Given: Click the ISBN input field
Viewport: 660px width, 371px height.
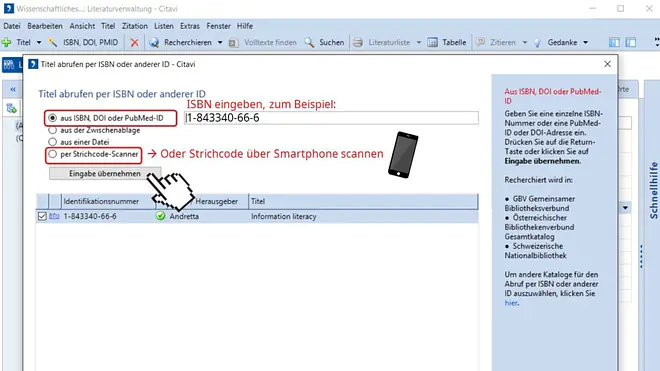Looking at the screenshot, I should point(331,118).
